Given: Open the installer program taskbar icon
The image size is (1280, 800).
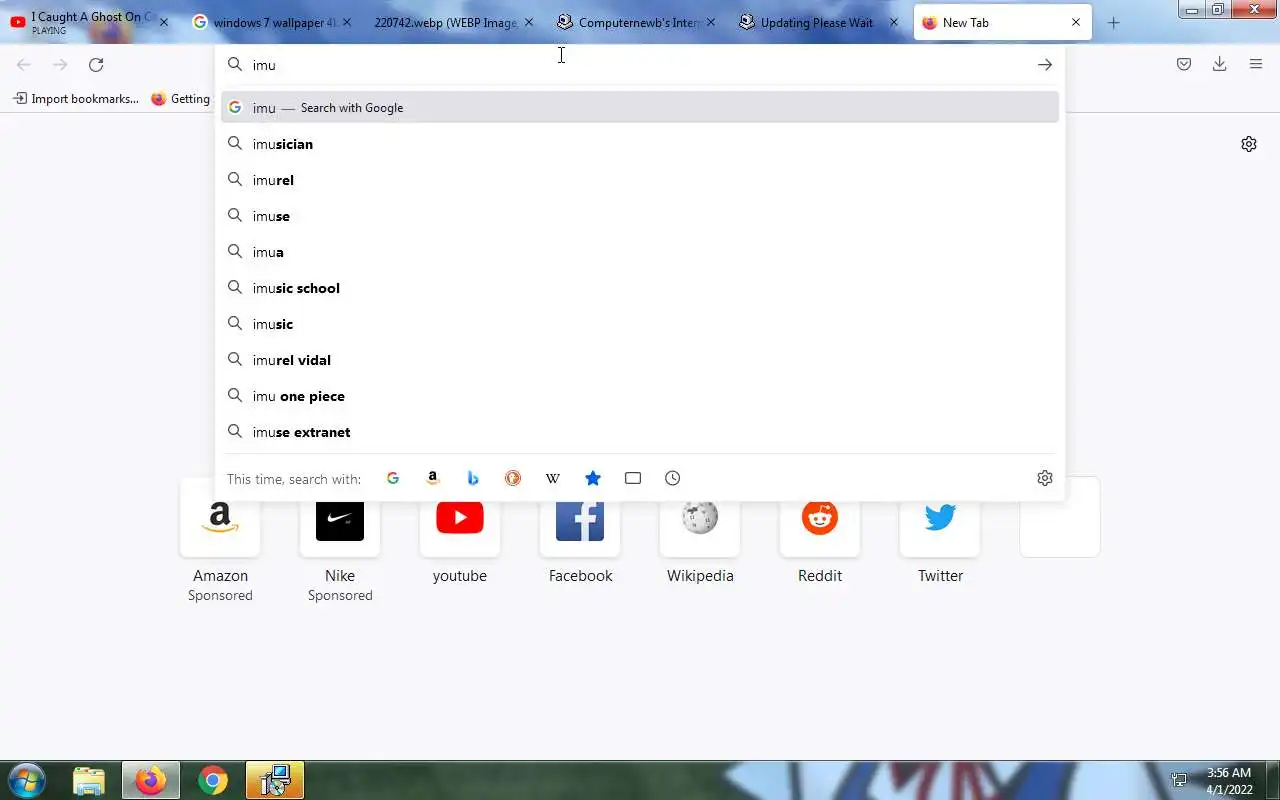Looking at the screenshot, I should pyautogui.click(x=274, y=780).
